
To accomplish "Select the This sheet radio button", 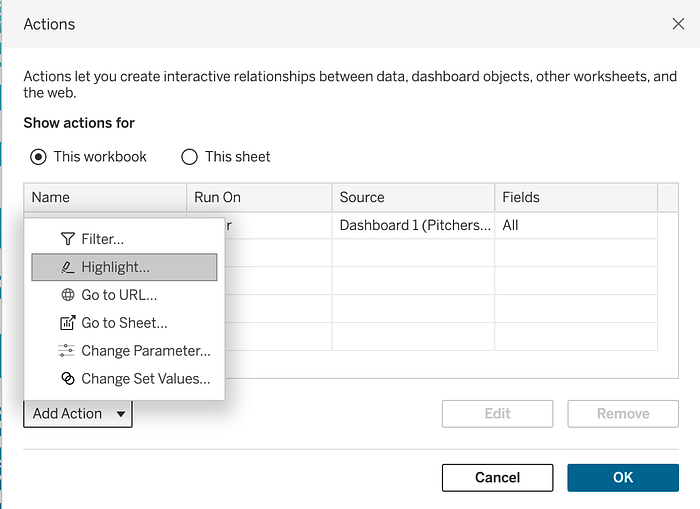I will pyautogui.click(x=189, y=157).
